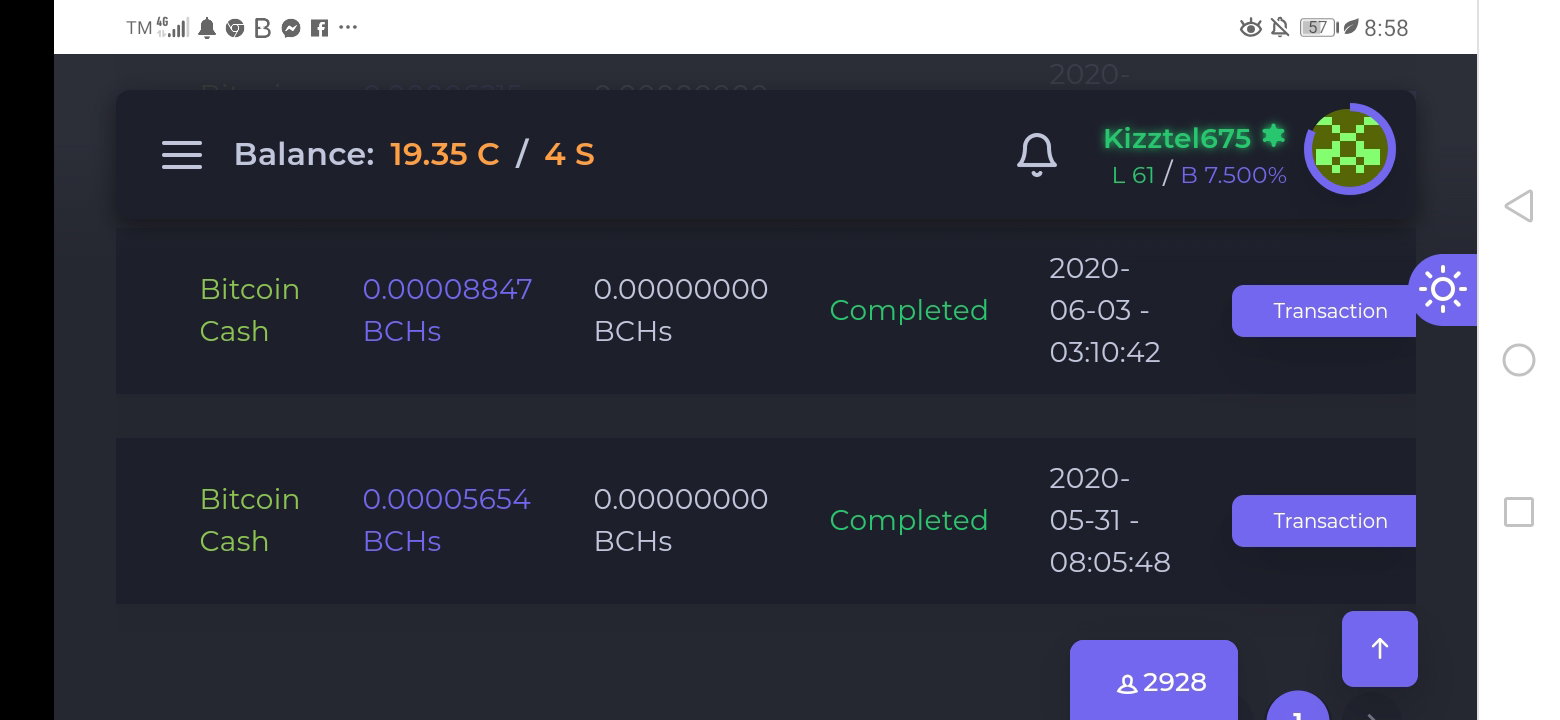The width and height of the screenshot is (1560, 720).
Task: Open the hamburger navigation menu
Action: 182,155
